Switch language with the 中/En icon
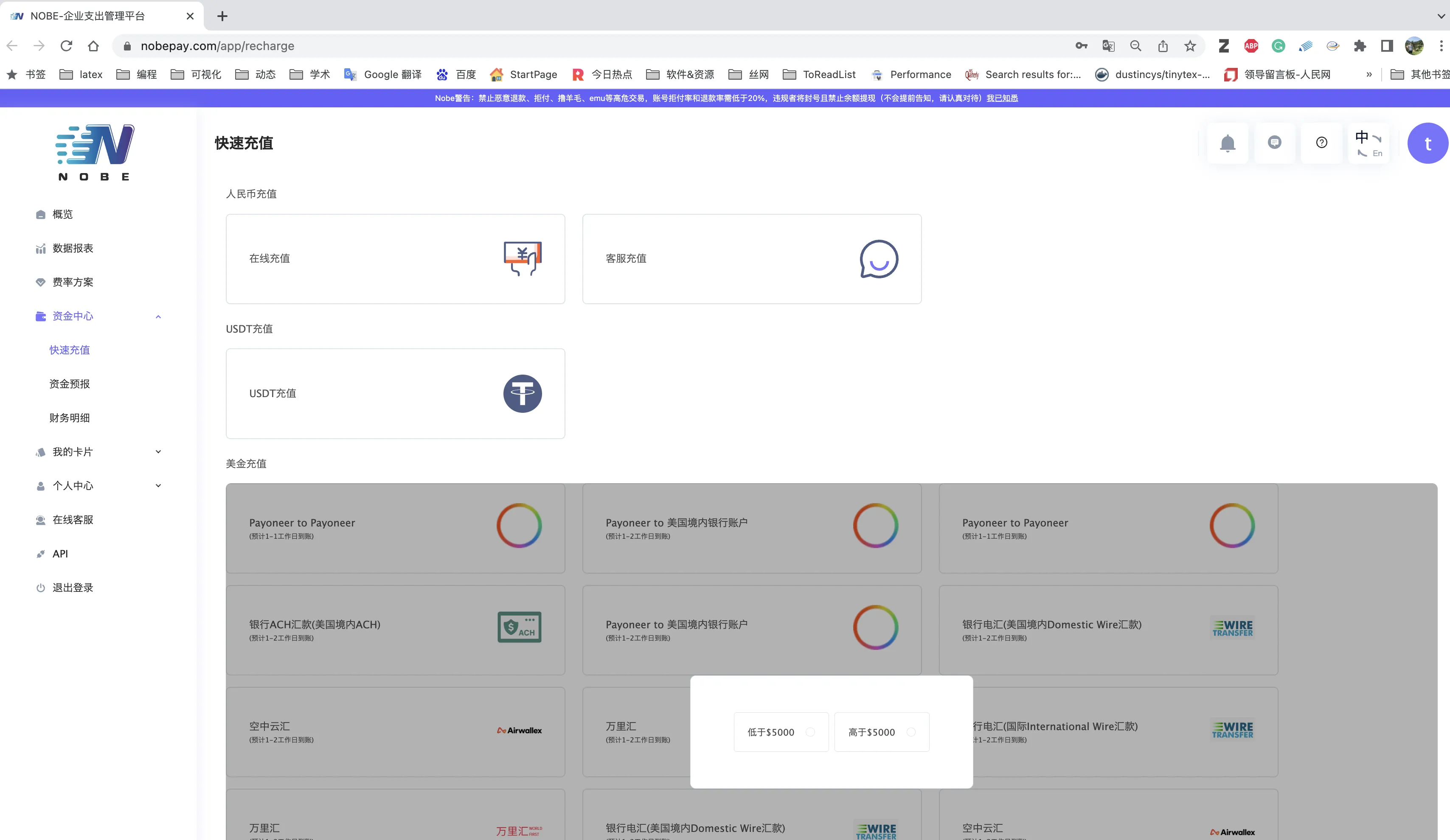Image resolution: width=1450 pixels, height=840 pixels. pos(1369,144)
